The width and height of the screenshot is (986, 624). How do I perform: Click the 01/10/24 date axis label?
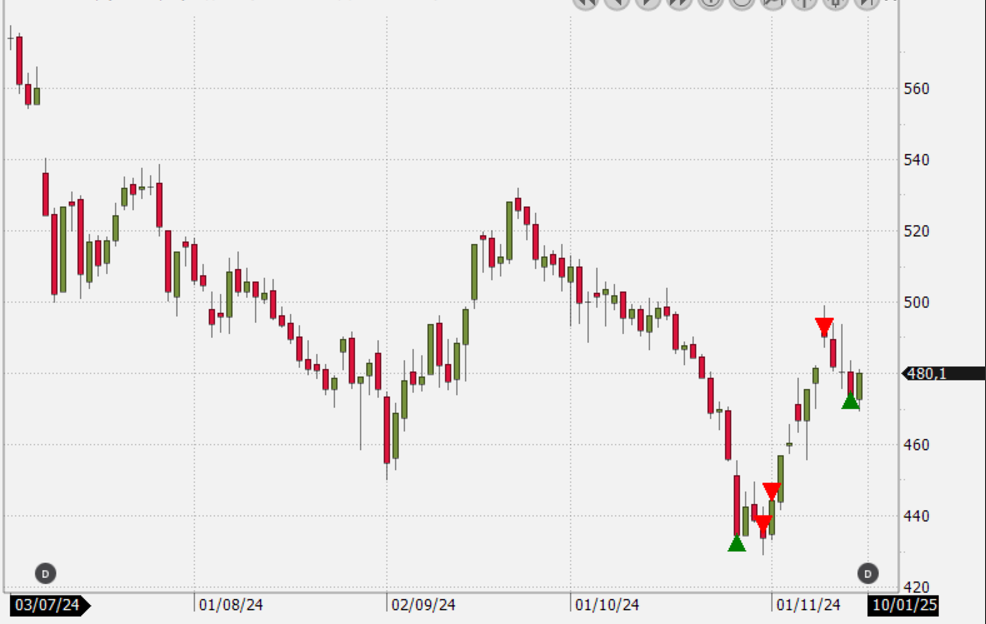(x=607, y=605)
